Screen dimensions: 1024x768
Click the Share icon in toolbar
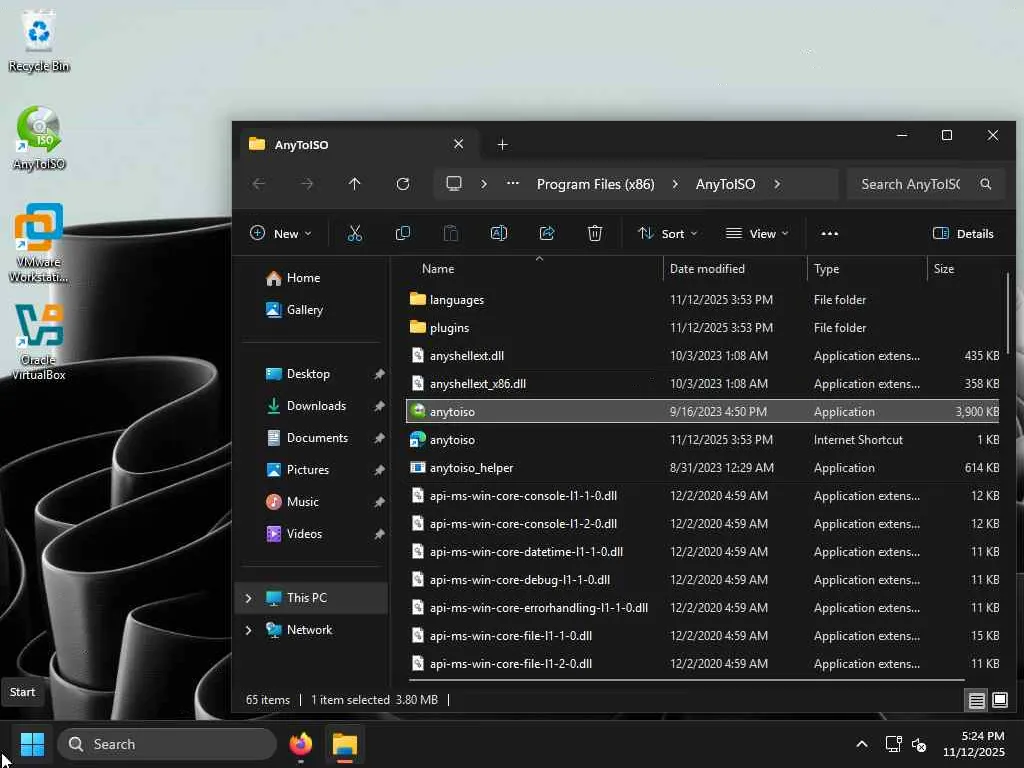547,233
